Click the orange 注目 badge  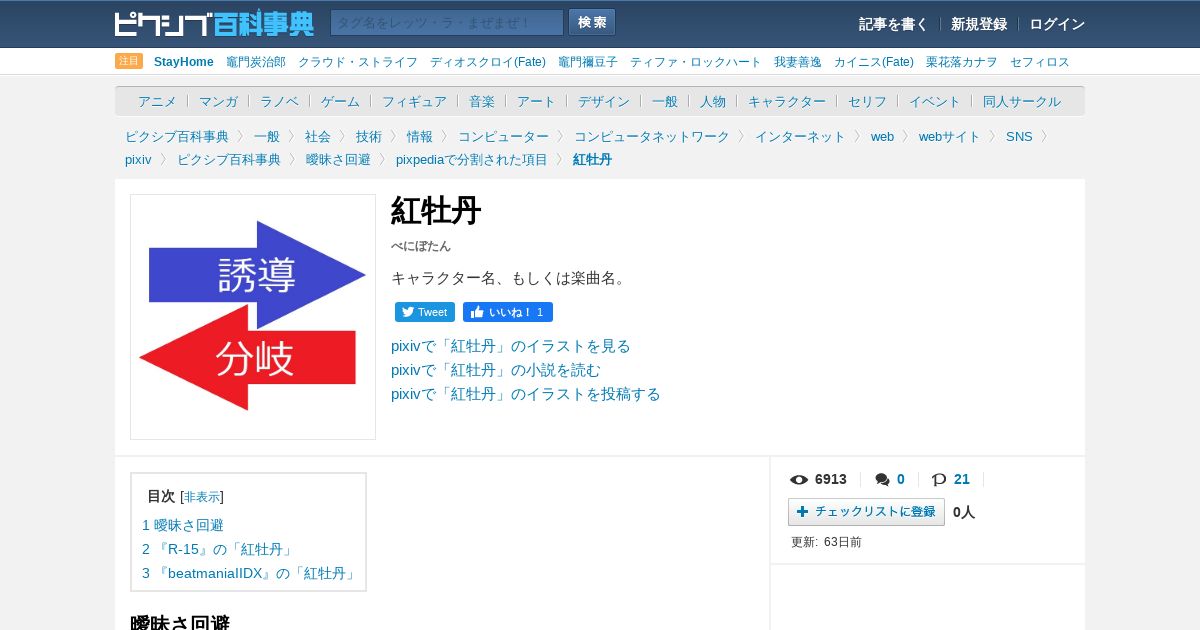point(129,61)
